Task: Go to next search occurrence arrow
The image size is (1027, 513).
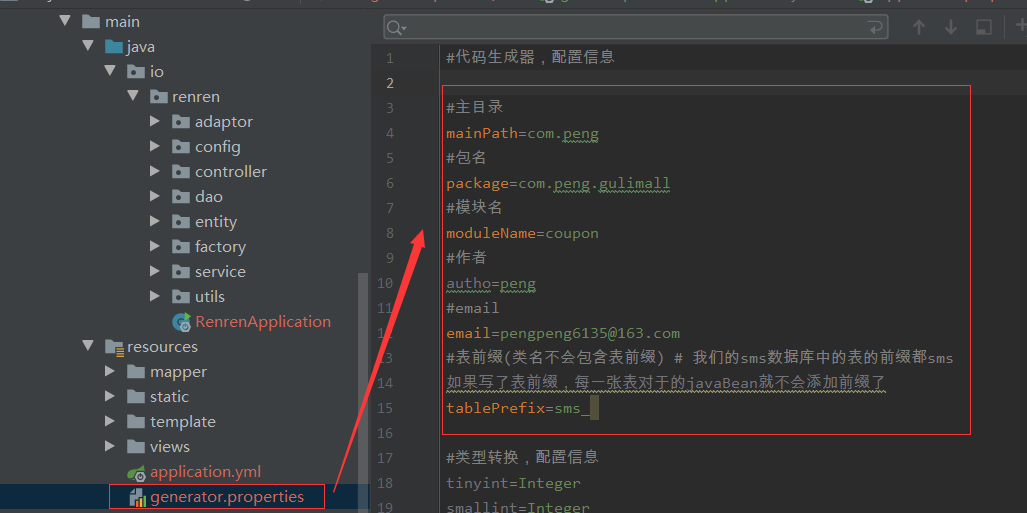Action: (950, 28)
